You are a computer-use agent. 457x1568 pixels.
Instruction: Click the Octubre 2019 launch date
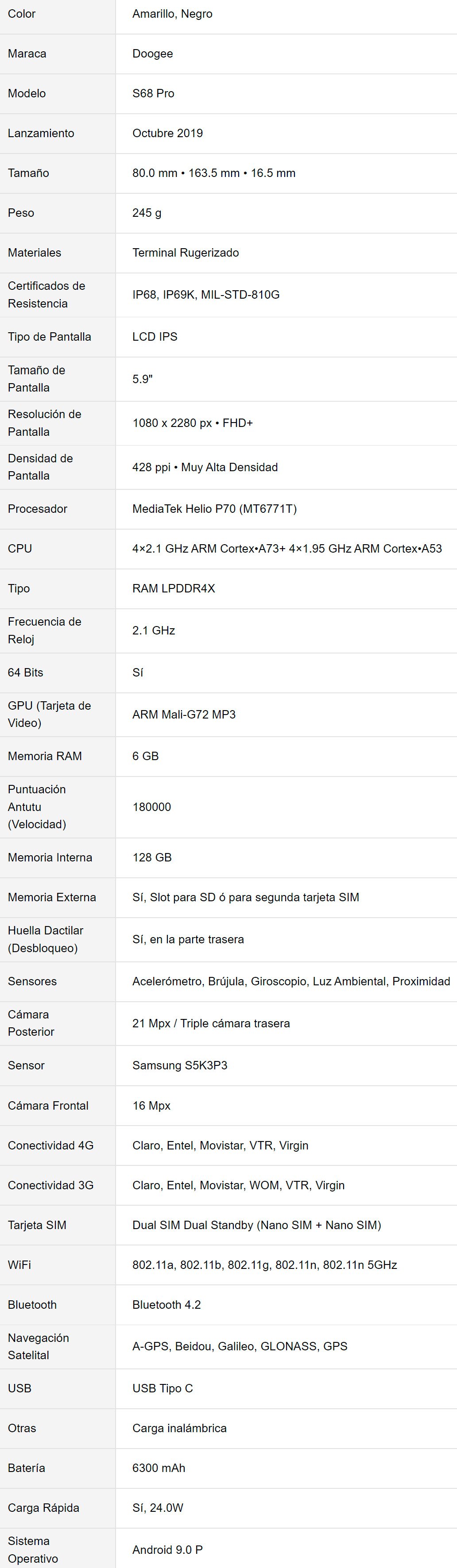coord(167,133)
